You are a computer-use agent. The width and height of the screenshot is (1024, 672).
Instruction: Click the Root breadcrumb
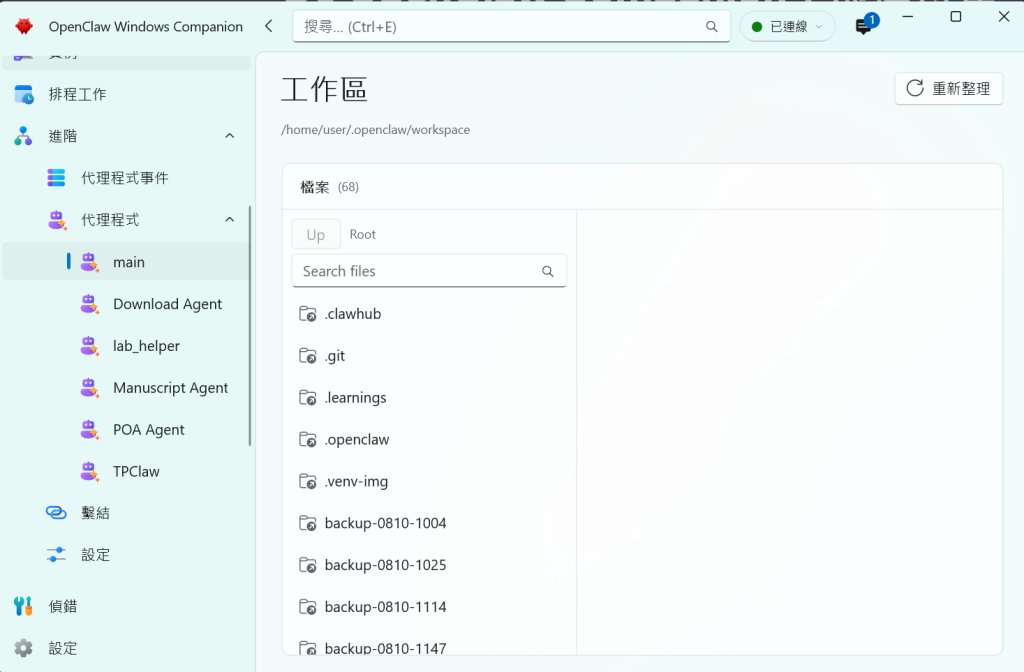click(x=362, y=234)
